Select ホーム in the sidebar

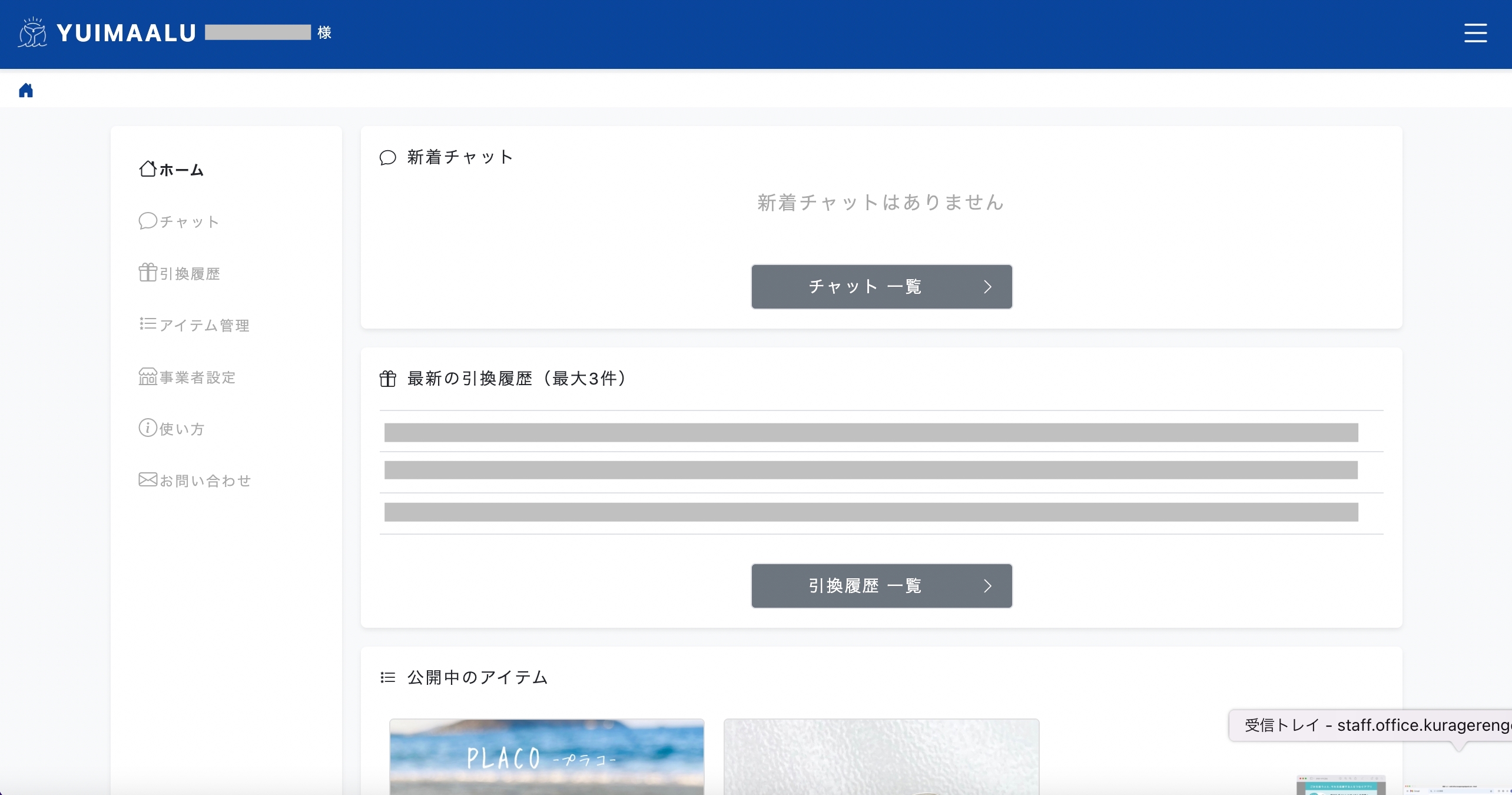181,170
